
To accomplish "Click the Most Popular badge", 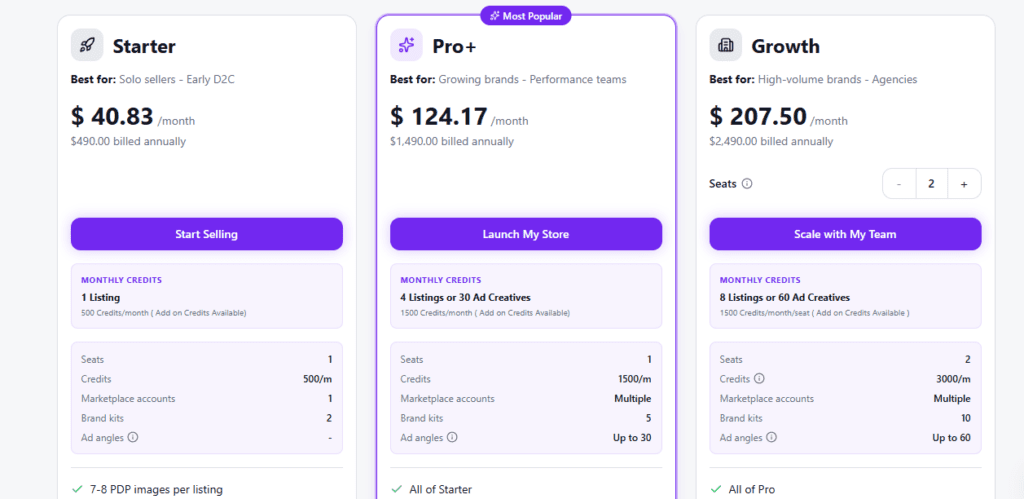I will [x=526, y=15].
